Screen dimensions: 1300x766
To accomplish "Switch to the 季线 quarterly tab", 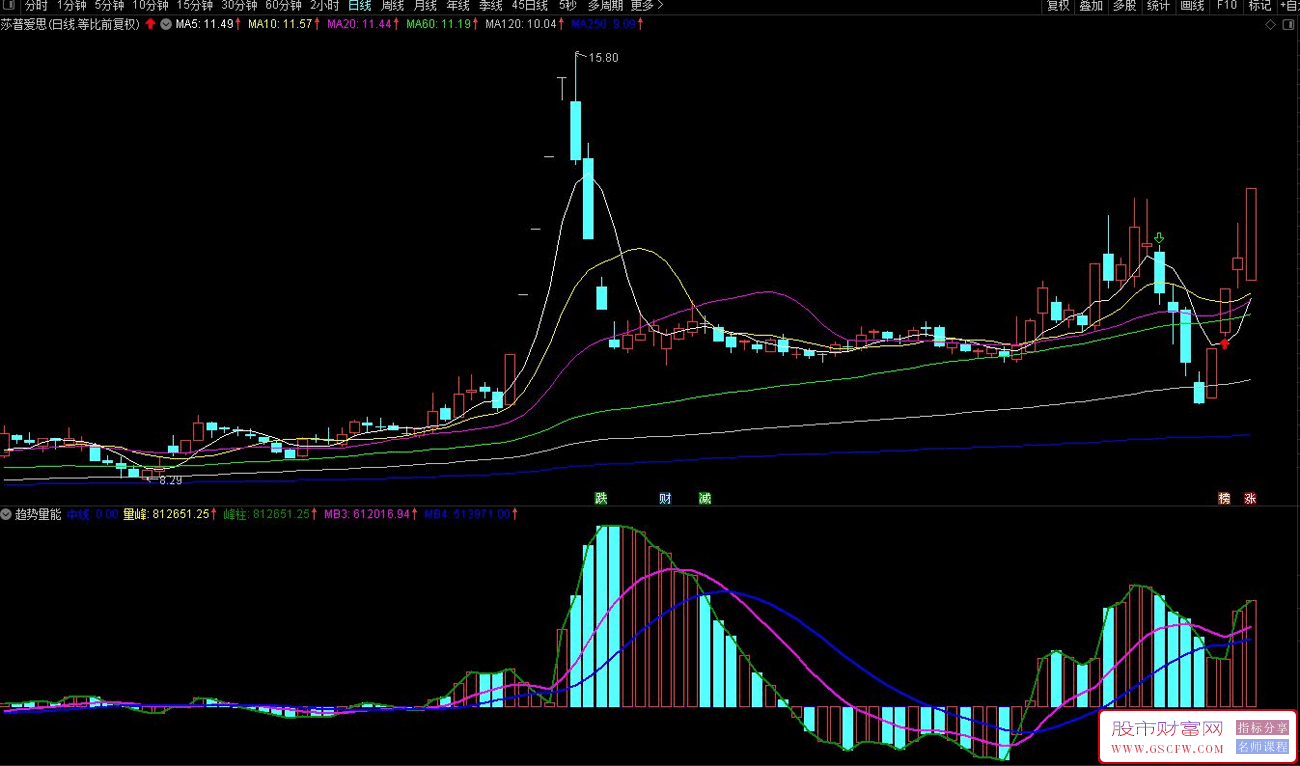I will pos(490,6).
